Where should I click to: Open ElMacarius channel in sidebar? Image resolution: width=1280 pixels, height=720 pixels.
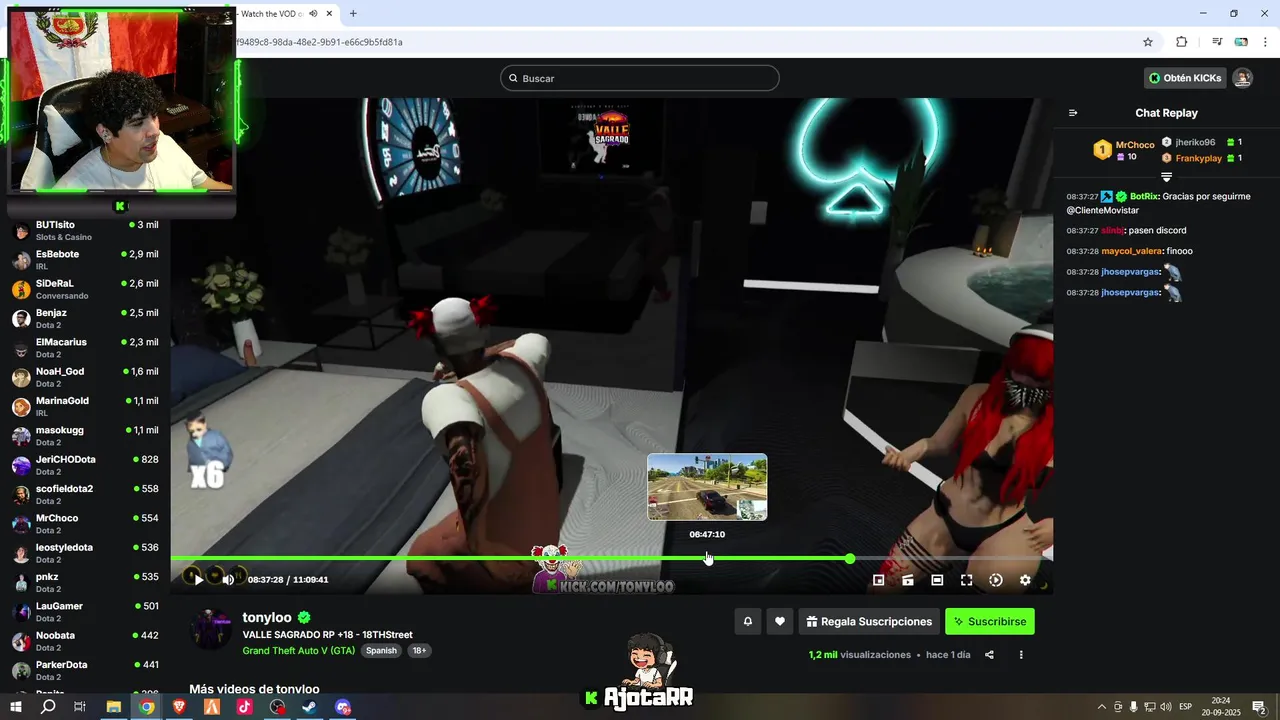click(85, 348)
